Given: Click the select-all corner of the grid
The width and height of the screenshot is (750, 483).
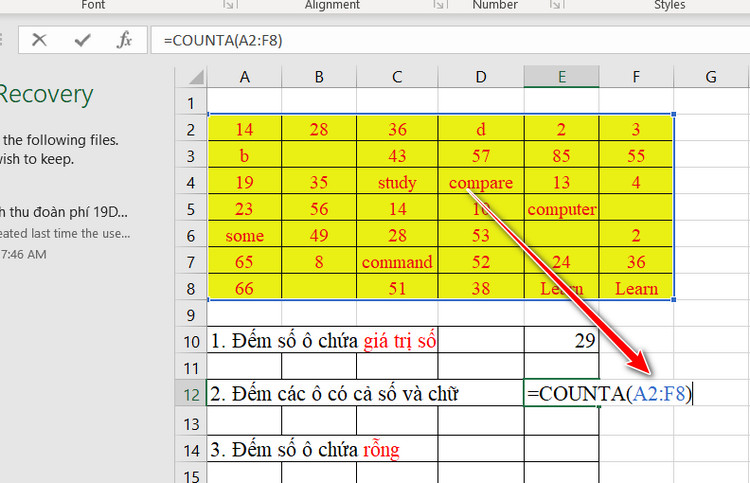Looking at the screenshot, I should 190,77.
